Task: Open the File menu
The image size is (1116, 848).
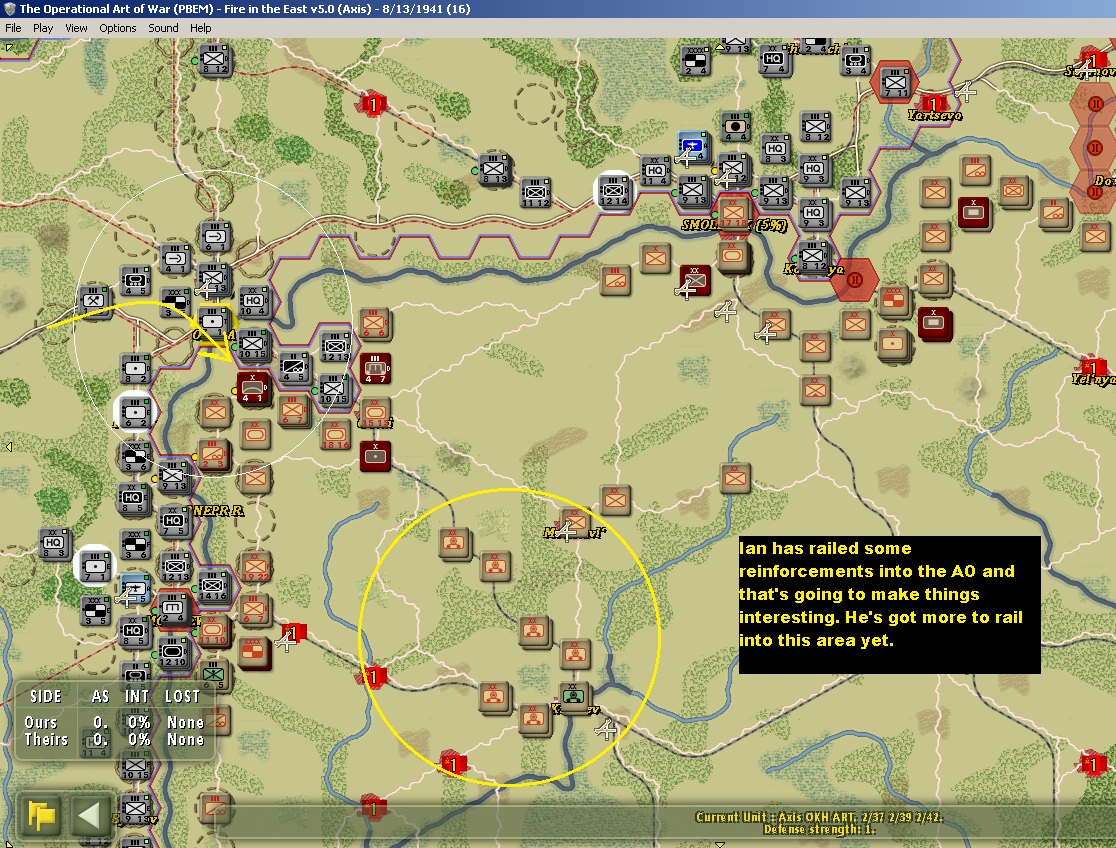Action: click(x=13, y=28)
